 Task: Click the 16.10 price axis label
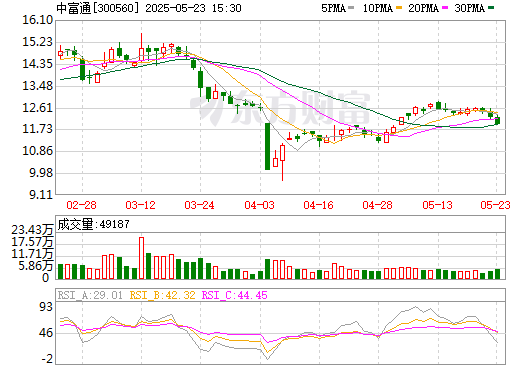pyautogui.click(x=37, y=20)
